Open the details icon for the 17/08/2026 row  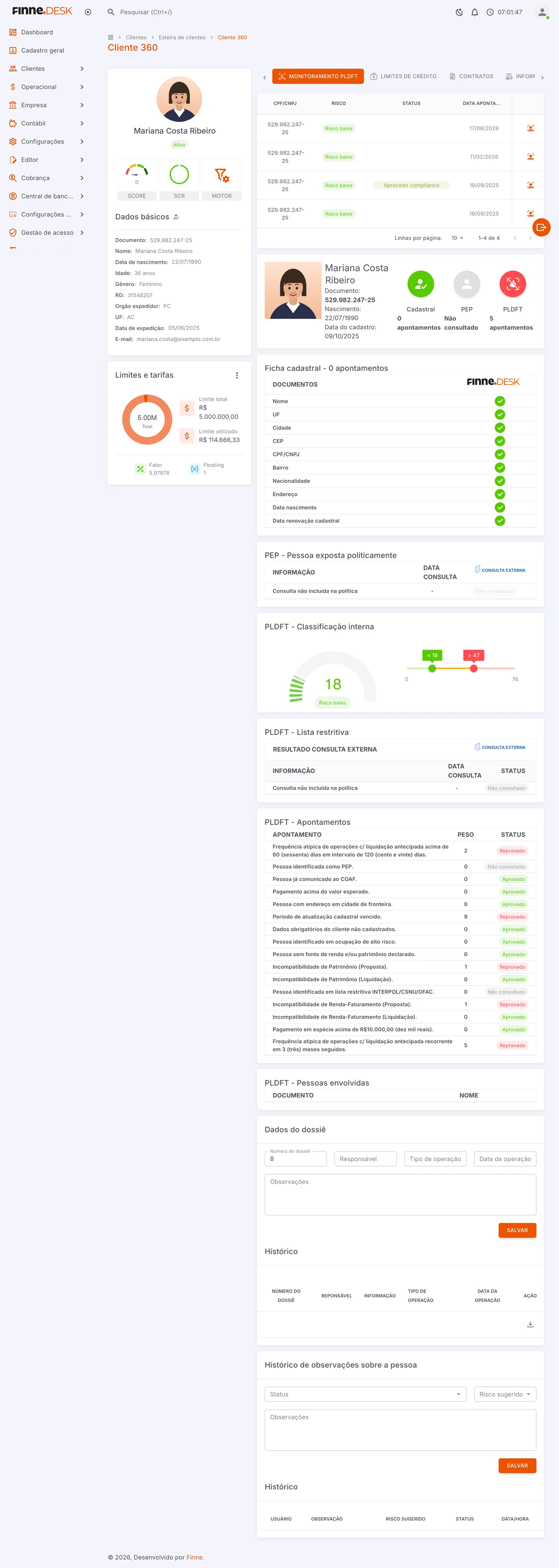tap(531, 129)
